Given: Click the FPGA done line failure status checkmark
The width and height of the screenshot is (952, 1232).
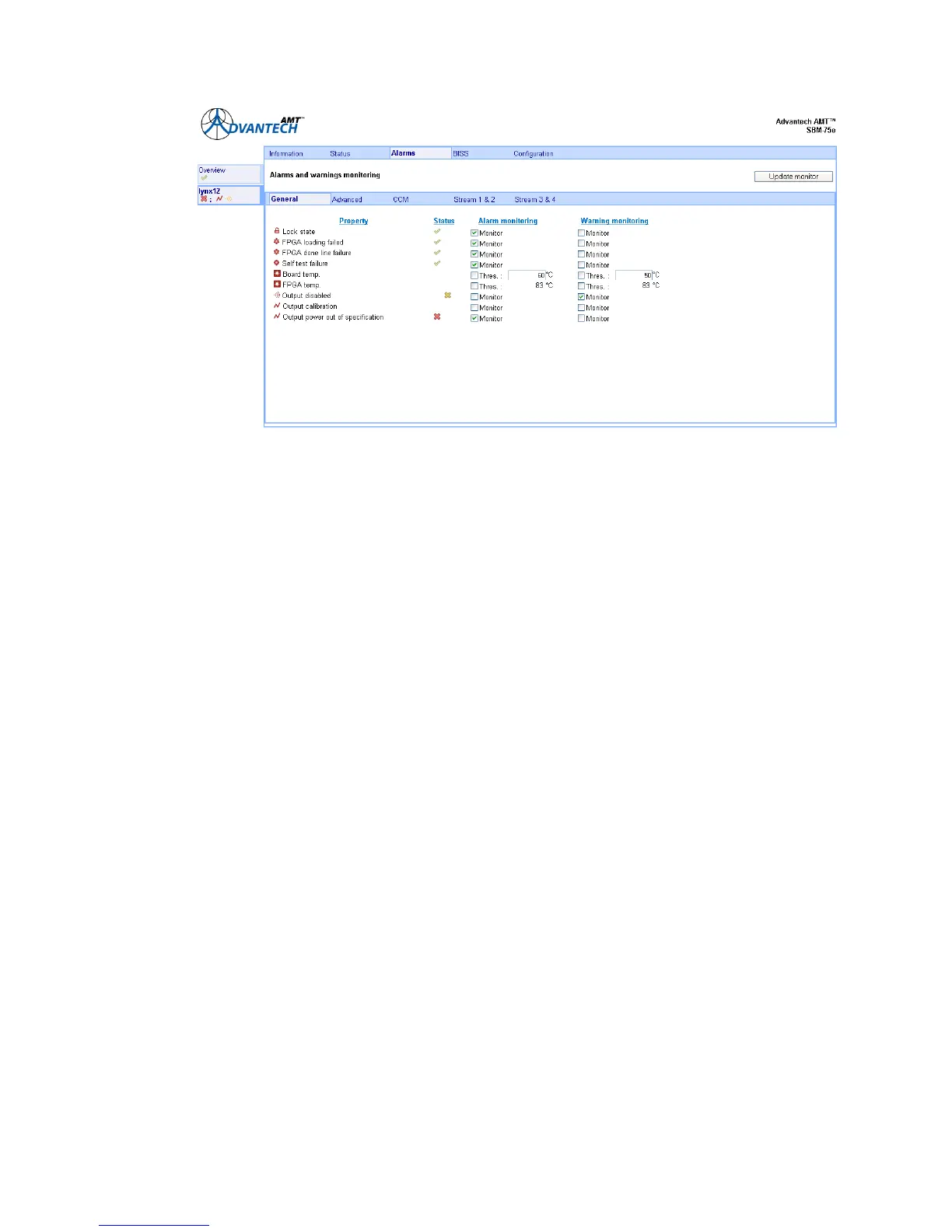Looking at the screenshot, I should click(x=437, y=253).
